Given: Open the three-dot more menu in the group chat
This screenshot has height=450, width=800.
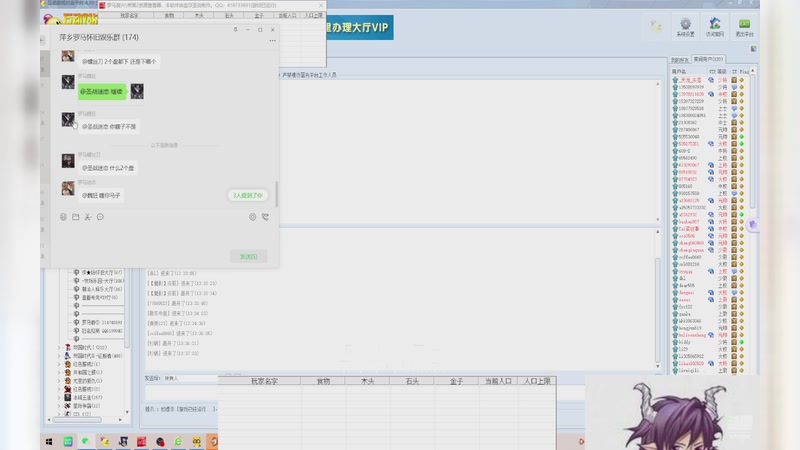Looking at the screenshot, I should tap(272, 40).
